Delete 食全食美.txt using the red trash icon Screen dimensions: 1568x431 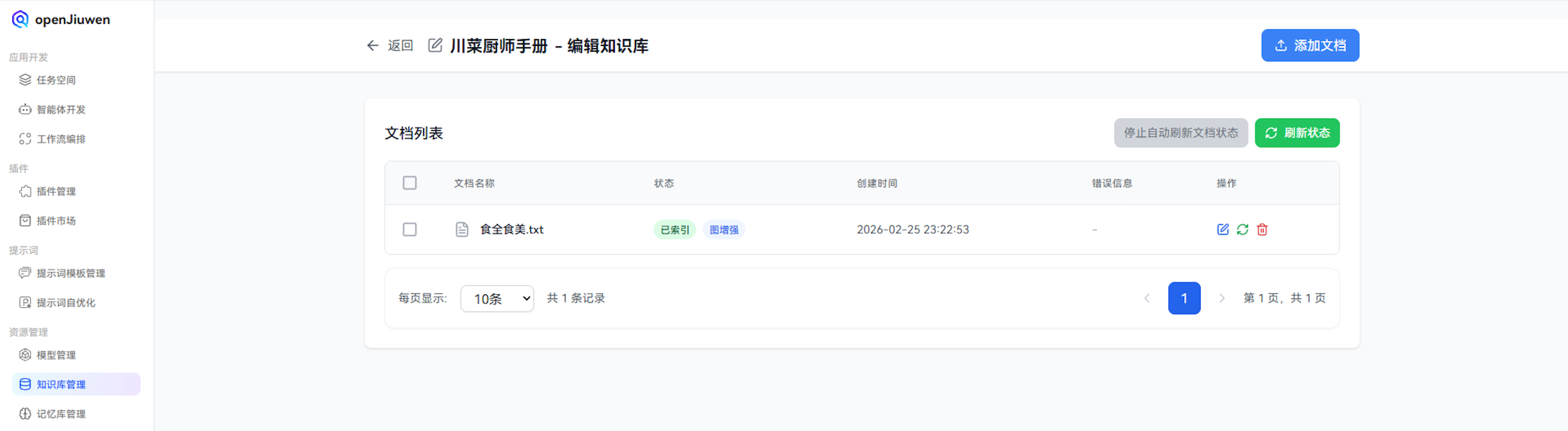[1262, 229]
